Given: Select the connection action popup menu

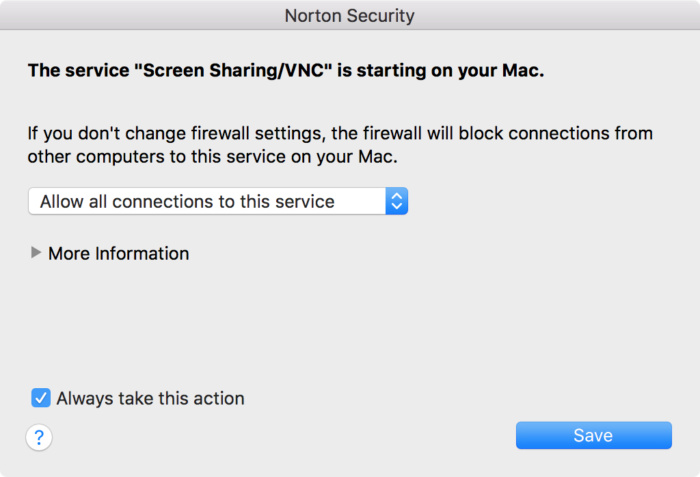Looking at the screenshot, I should pos(218,201).
